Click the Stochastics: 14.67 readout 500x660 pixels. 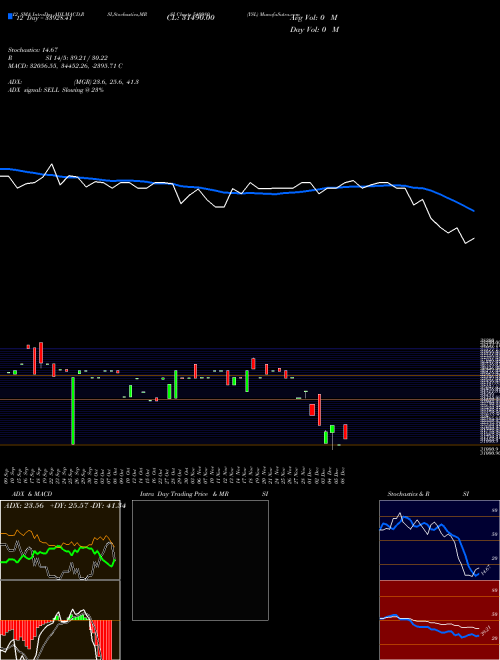click(x=35, y=50)
